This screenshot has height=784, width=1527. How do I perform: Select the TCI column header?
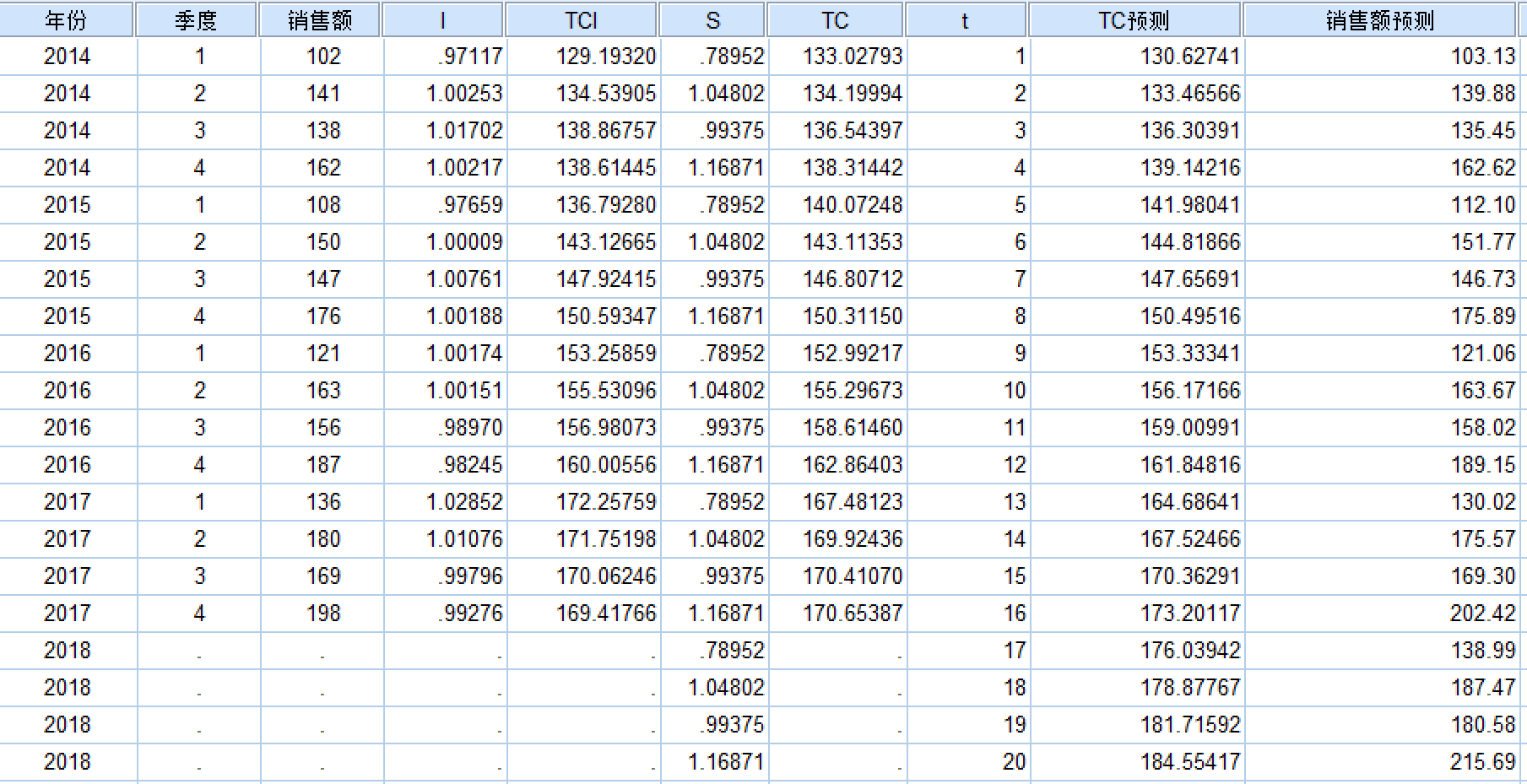581,20
